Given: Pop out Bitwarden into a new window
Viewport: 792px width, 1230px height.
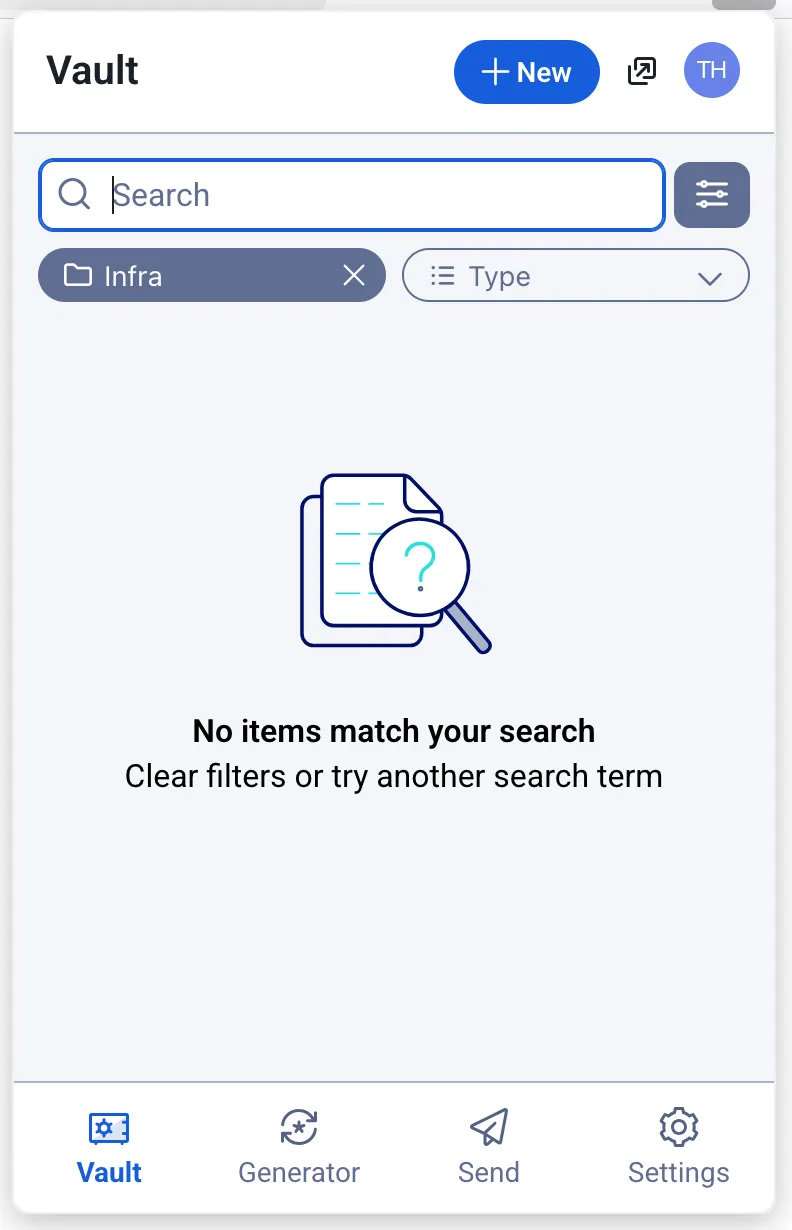Looking at the screenshot, I should (x=641, y=70).
